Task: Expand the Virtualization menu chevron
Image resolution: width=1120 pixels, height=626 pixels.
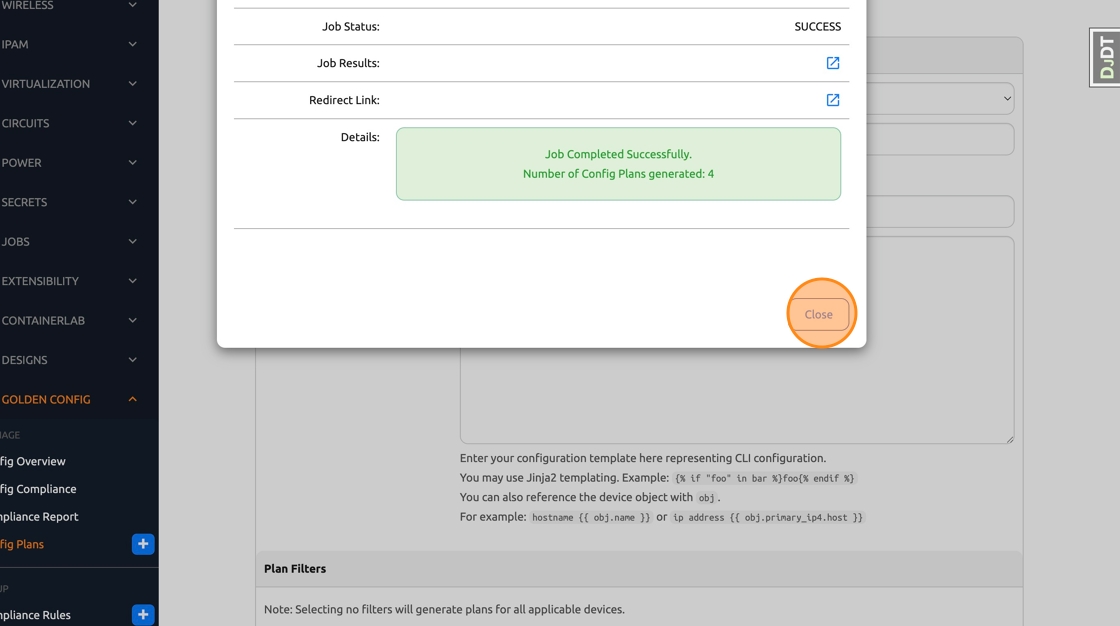Action: [x=132, y=84]
